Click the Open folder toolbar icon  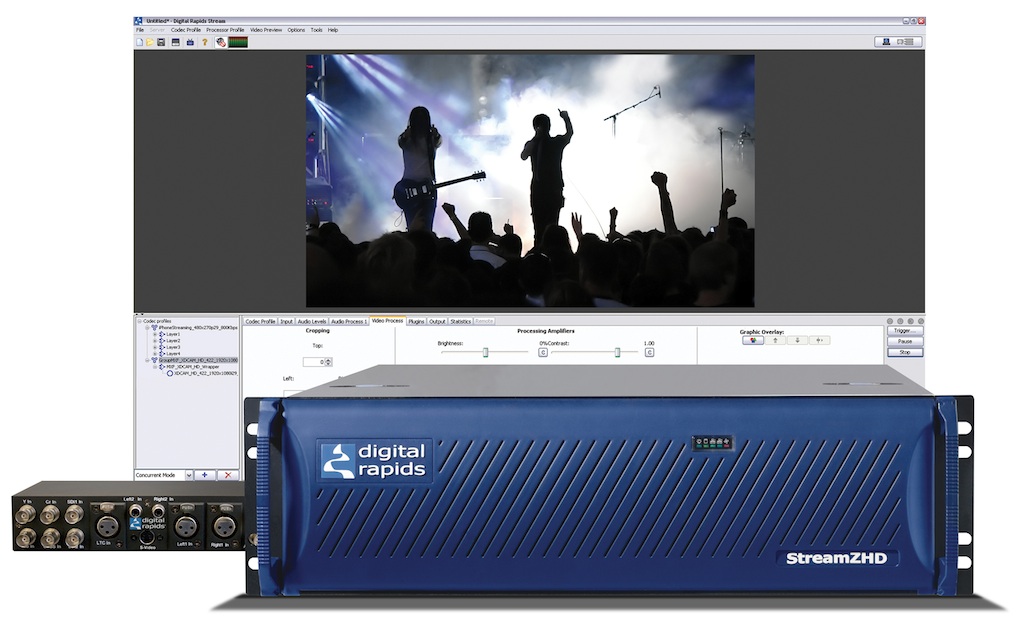point(150,42)
